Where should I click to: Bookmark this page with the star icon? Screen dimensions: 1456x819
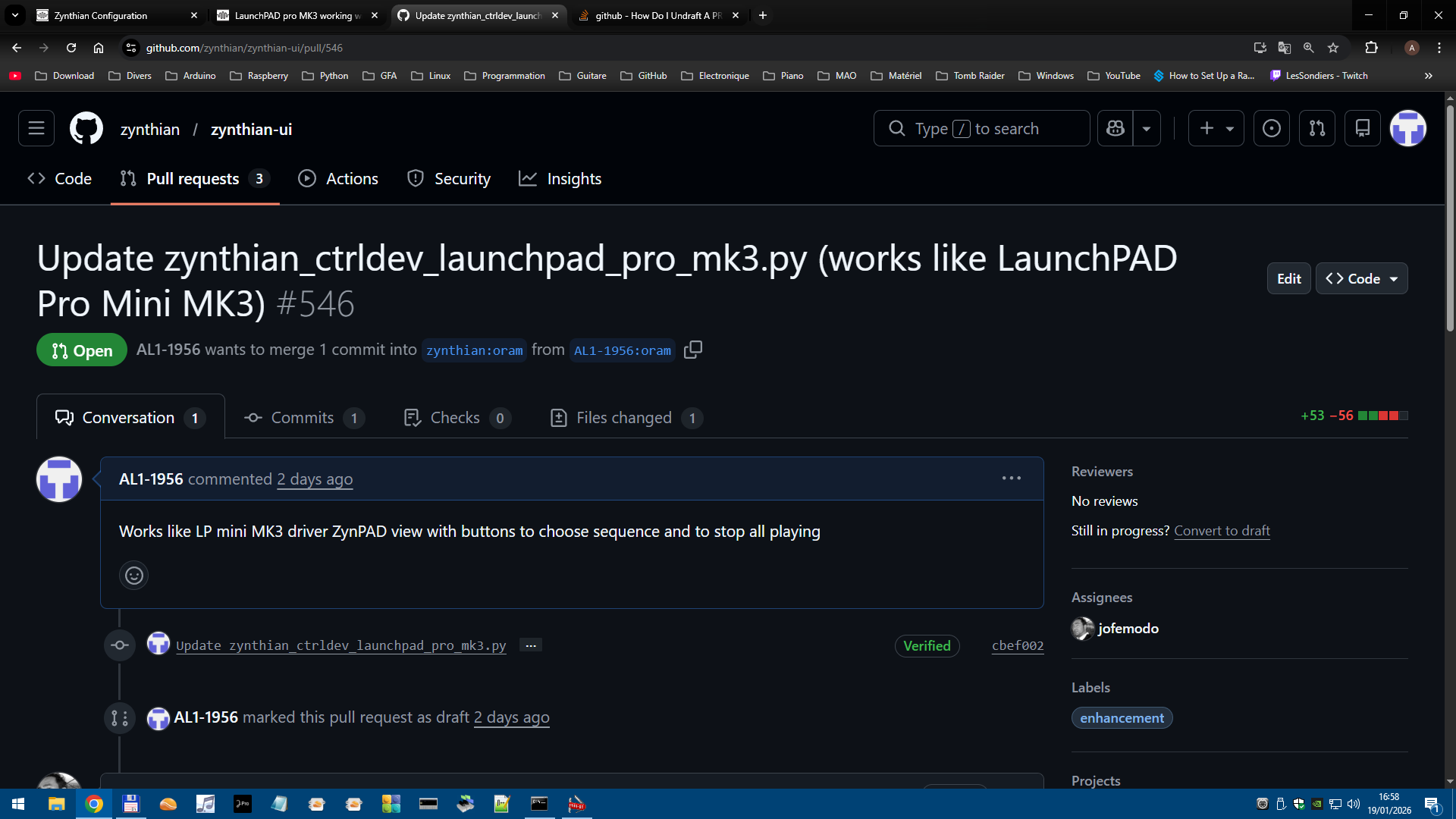[1333, 48]
